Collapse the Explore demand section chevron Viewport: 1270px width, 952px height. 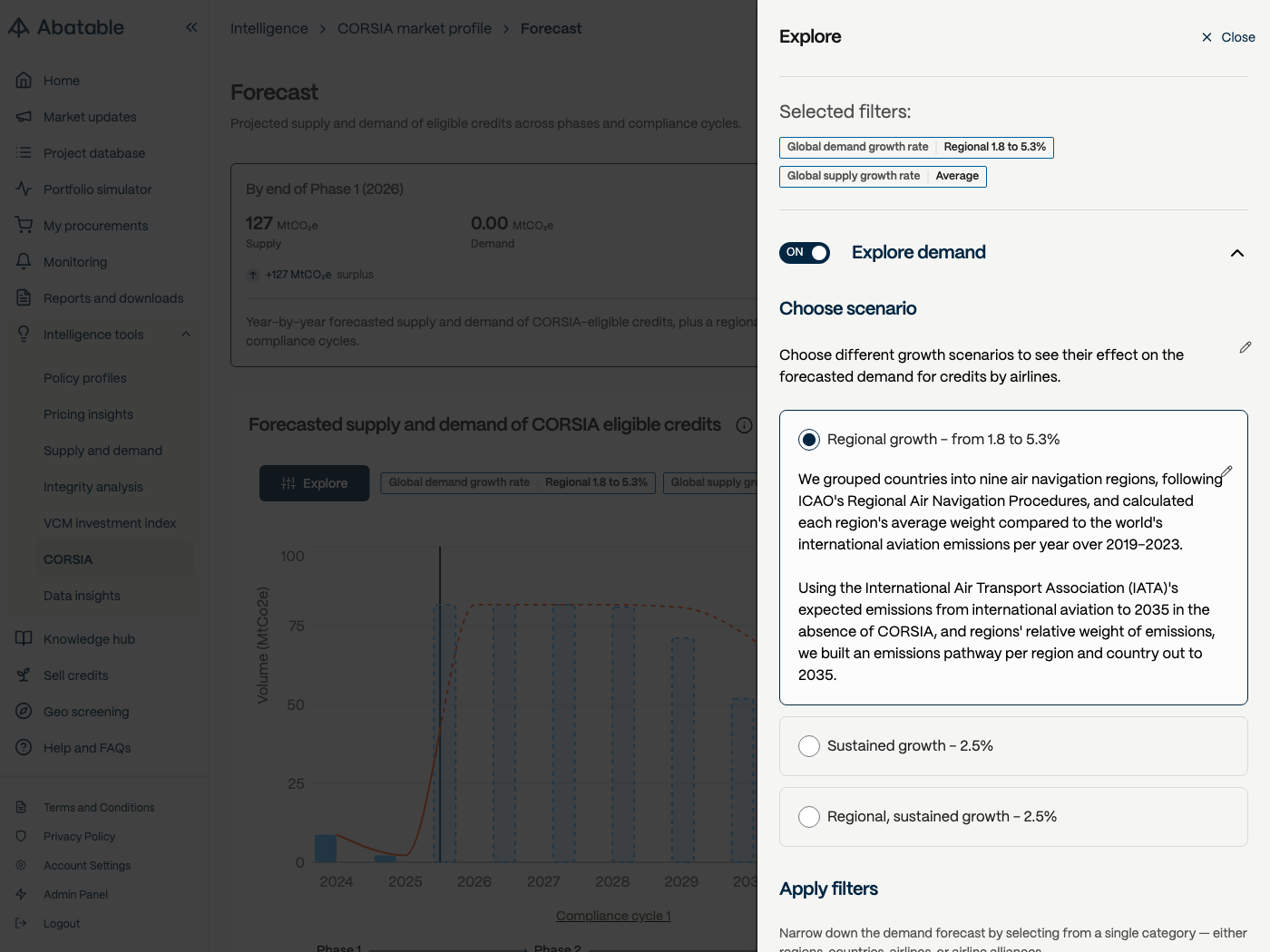click(x=1237, y=253)
